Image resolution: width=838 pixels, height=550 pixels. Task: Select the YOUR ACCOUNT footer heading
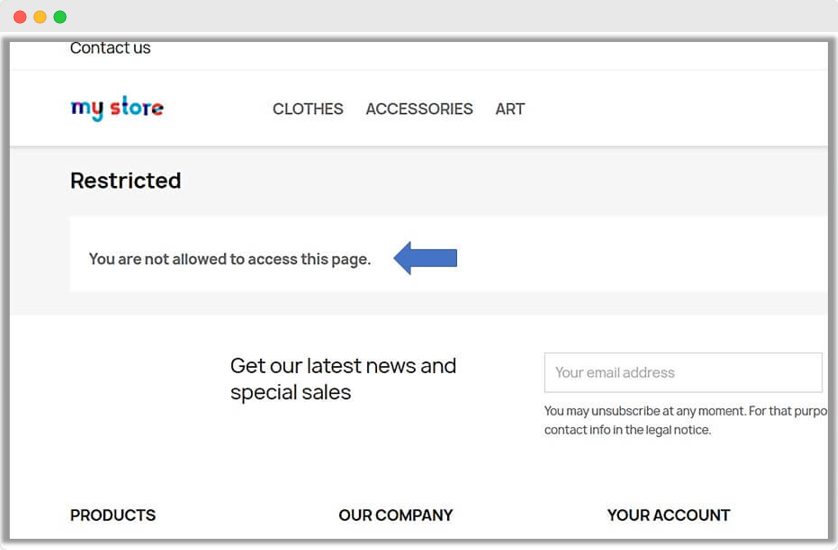coord(668,515)
